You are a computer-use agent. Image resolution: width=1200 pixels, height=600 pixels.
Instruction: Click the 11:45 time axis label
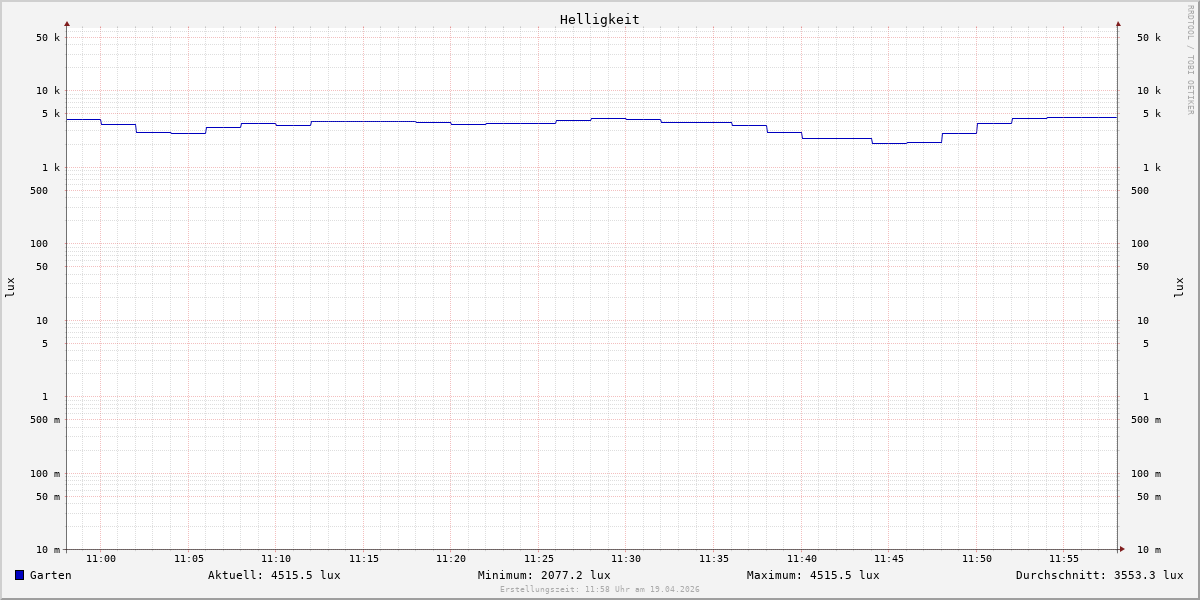pyautogui.click(x=889, y=559)
